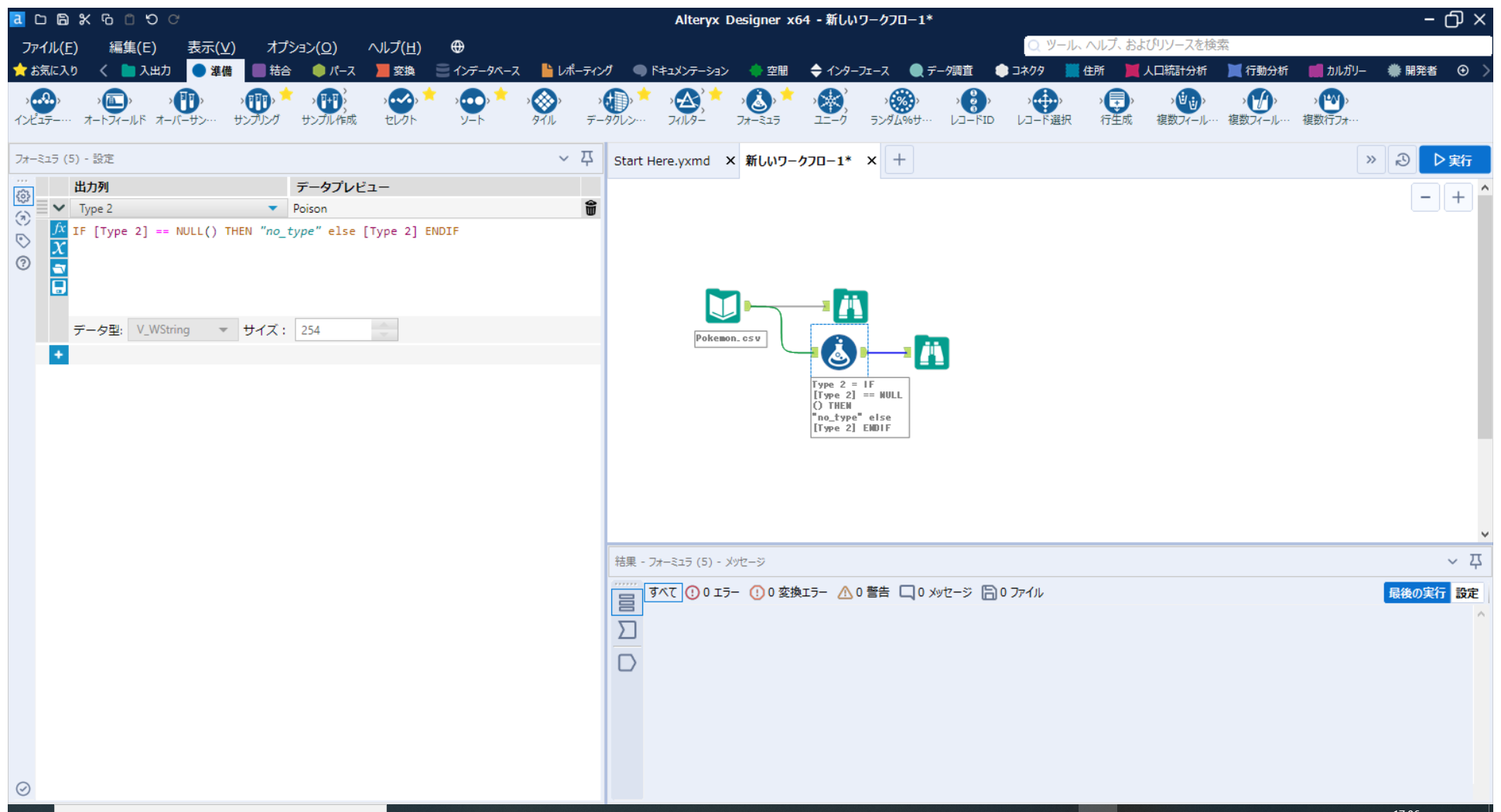Select the Pokemon.csv Input Data node
This screenshot has height=812, width=1501.
[x=723, y=306]
